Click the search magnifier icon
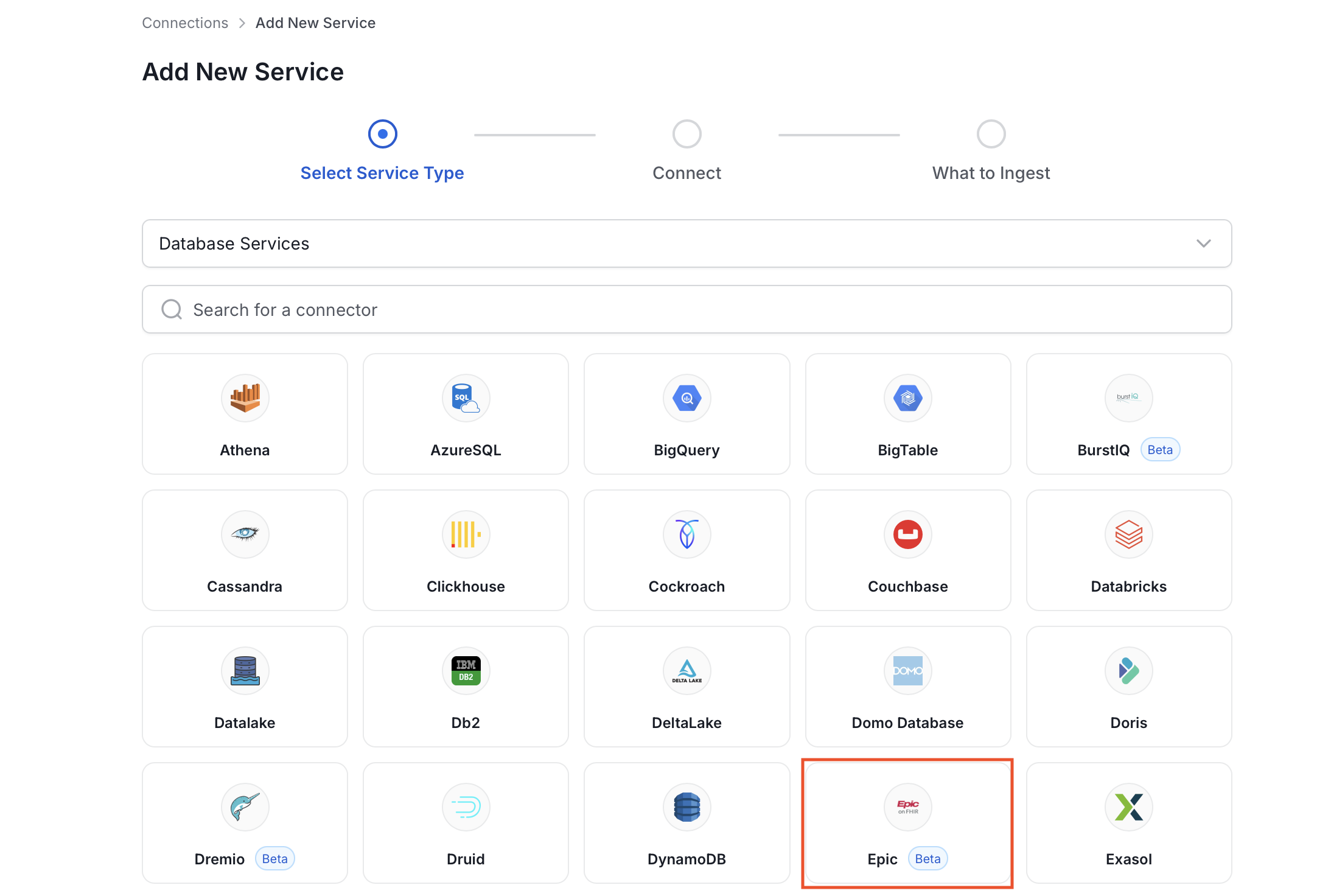The width and height of the screenshot is (1317, 896). (x=172, y=309)
